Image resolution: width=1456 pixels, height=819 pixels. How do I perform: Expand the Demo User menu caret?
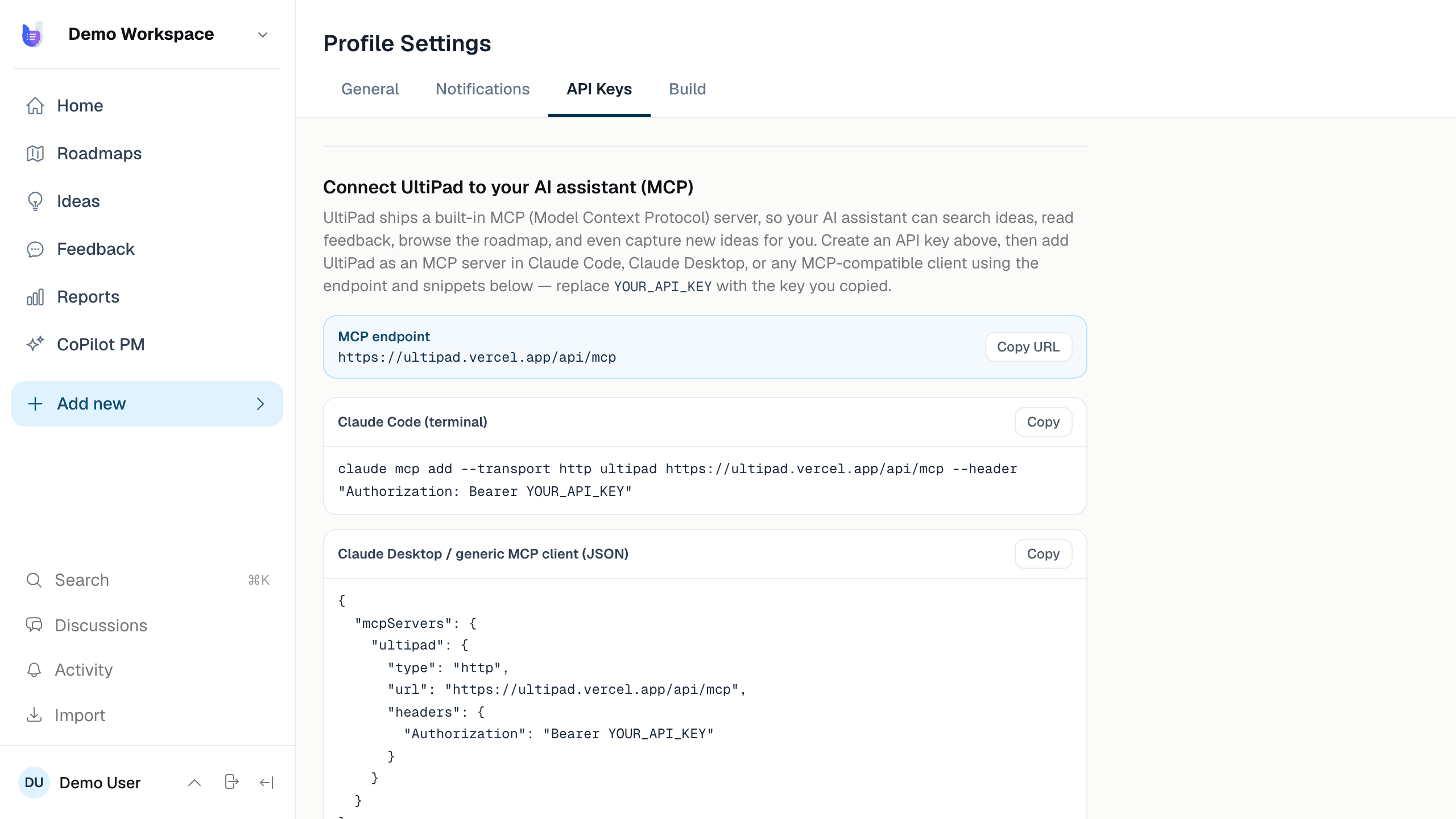[x=195, y=783]
